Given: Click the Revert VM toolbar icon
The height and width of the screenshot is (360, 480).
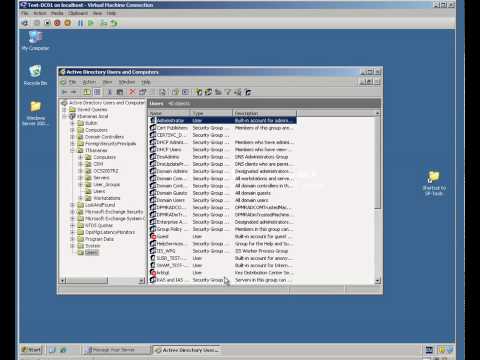Looking at the screenshot, I should pos(114,23).
